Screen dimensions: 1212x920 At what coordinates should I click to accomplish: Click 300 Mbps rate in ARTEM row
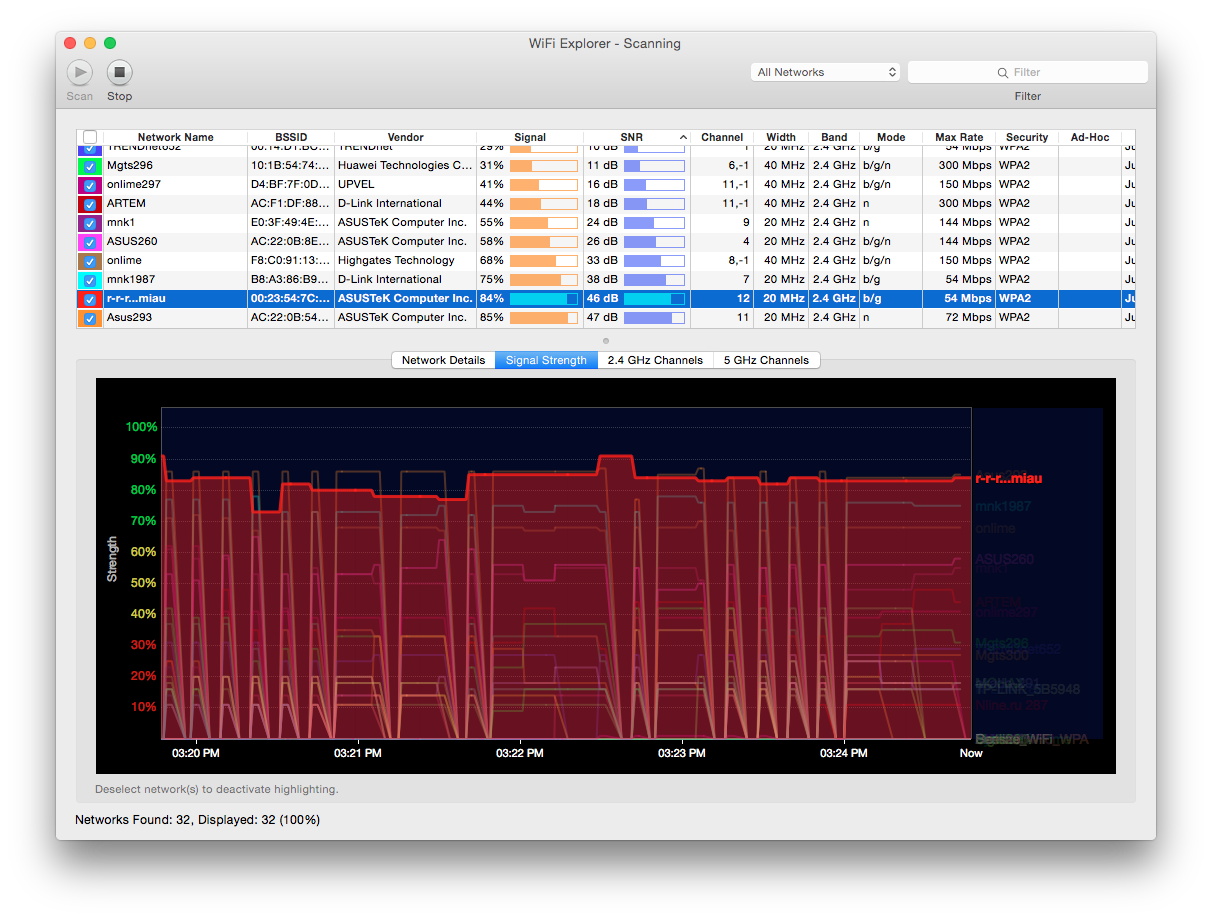click(x=963, y=204)
